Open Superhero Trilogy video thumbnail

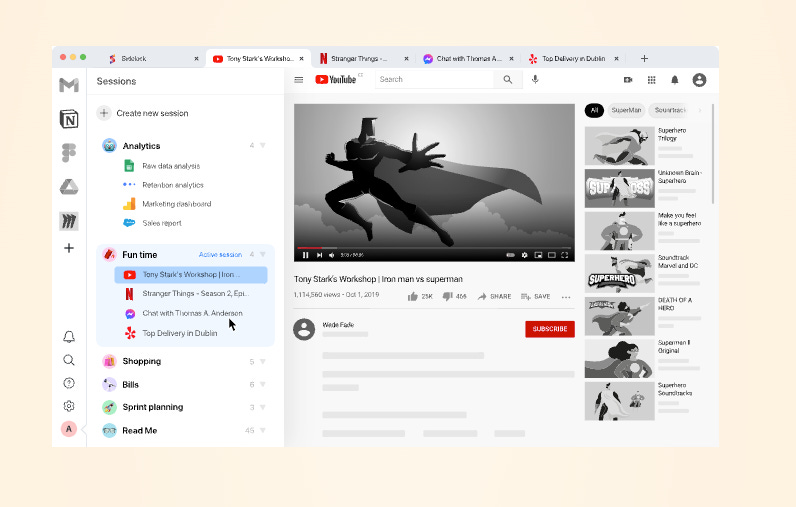coord(619,146)
